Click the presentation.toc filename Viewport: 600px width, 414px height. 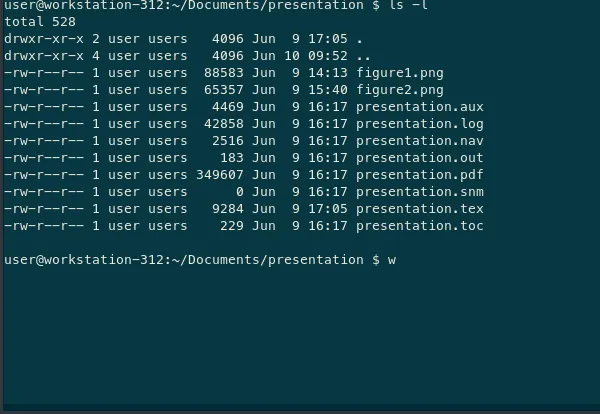coord(420,226)
